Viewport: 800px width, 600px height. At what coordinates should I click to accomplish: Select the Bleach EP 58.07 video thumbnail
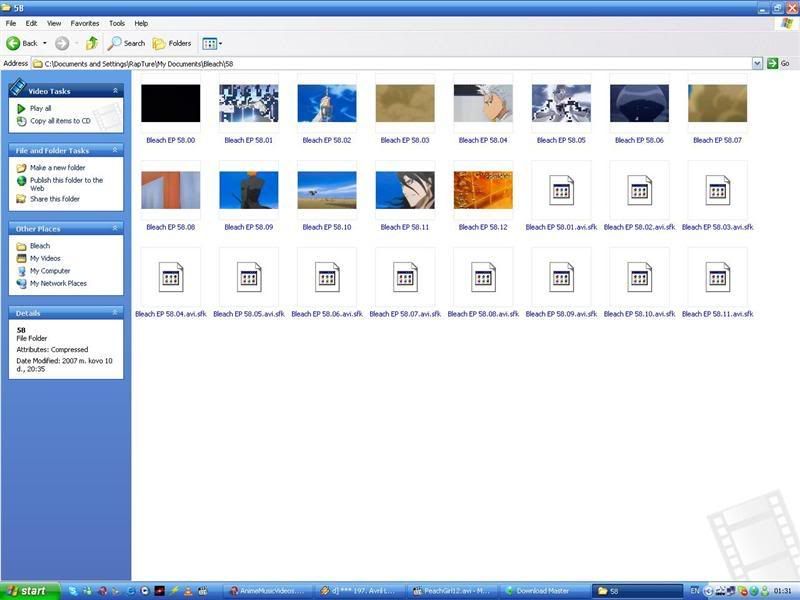pos(717,104)
